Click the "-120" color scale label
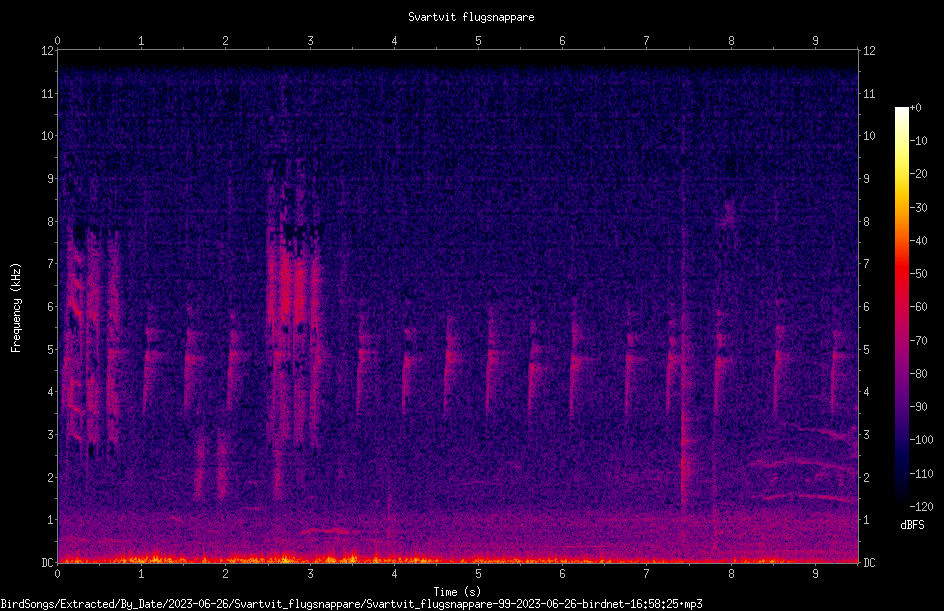The height and width of the screenshot is (611, 944). coord(921,507)
